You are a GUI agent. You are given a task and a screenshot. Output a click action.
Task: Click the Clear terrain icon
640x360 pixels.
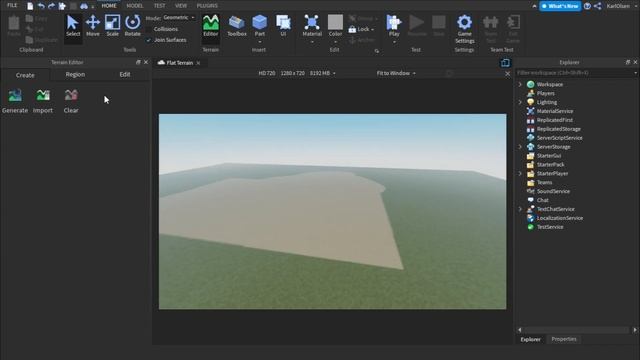71,101
